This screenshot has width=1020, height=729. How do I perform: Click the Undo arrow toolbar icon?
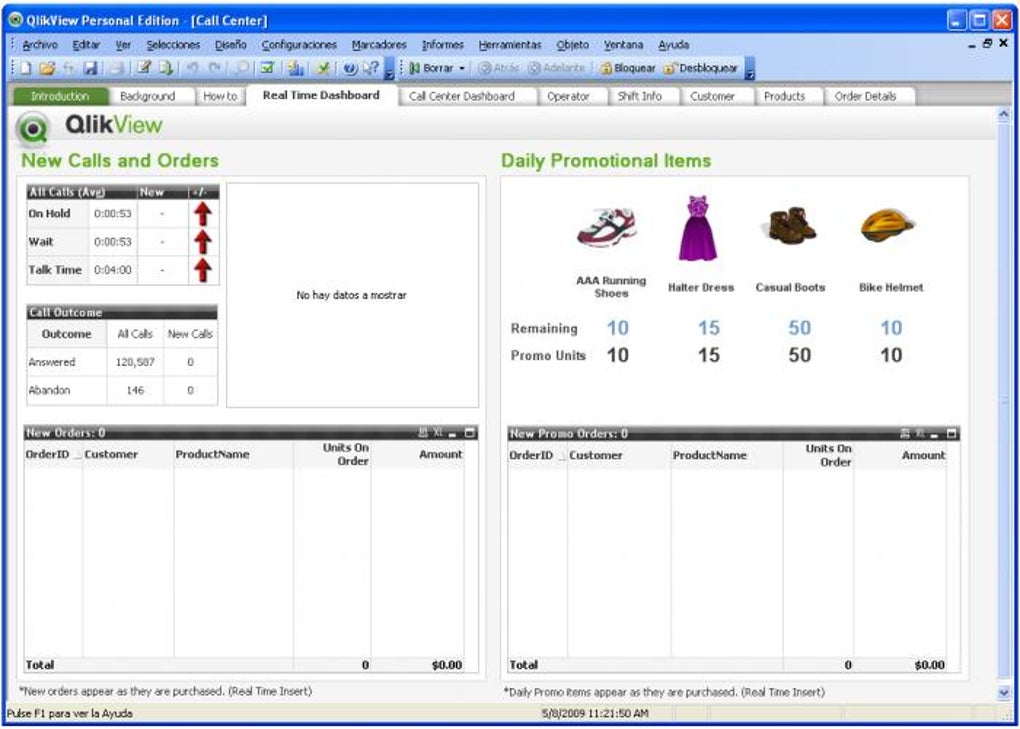193,68
